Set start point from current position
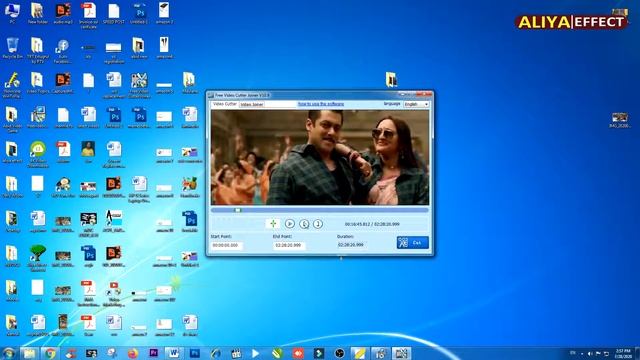 (x=304, y=224)
